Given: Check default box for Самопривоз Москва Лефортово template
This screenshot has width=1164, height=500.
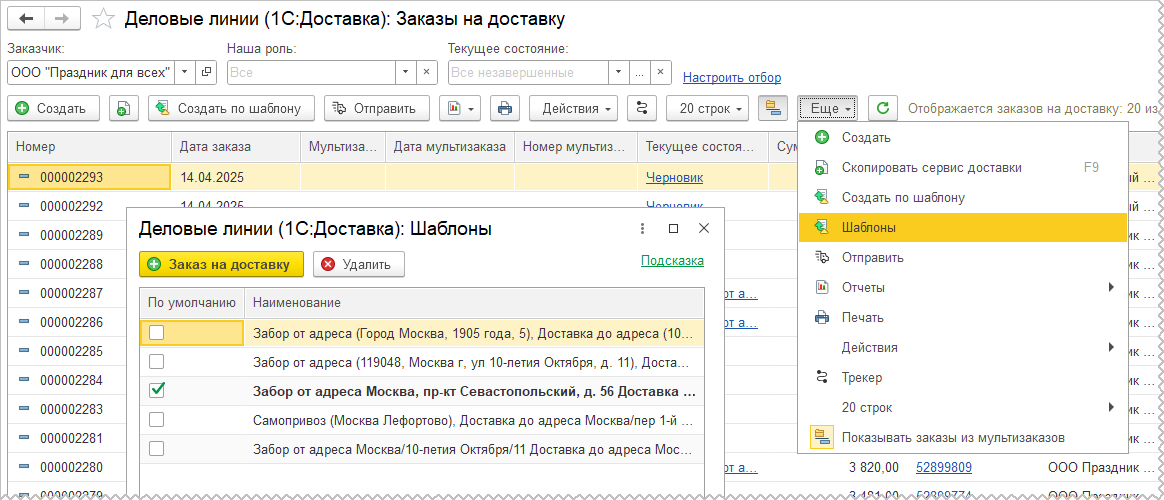Looking at the screenshot, I should pos(157,419).
